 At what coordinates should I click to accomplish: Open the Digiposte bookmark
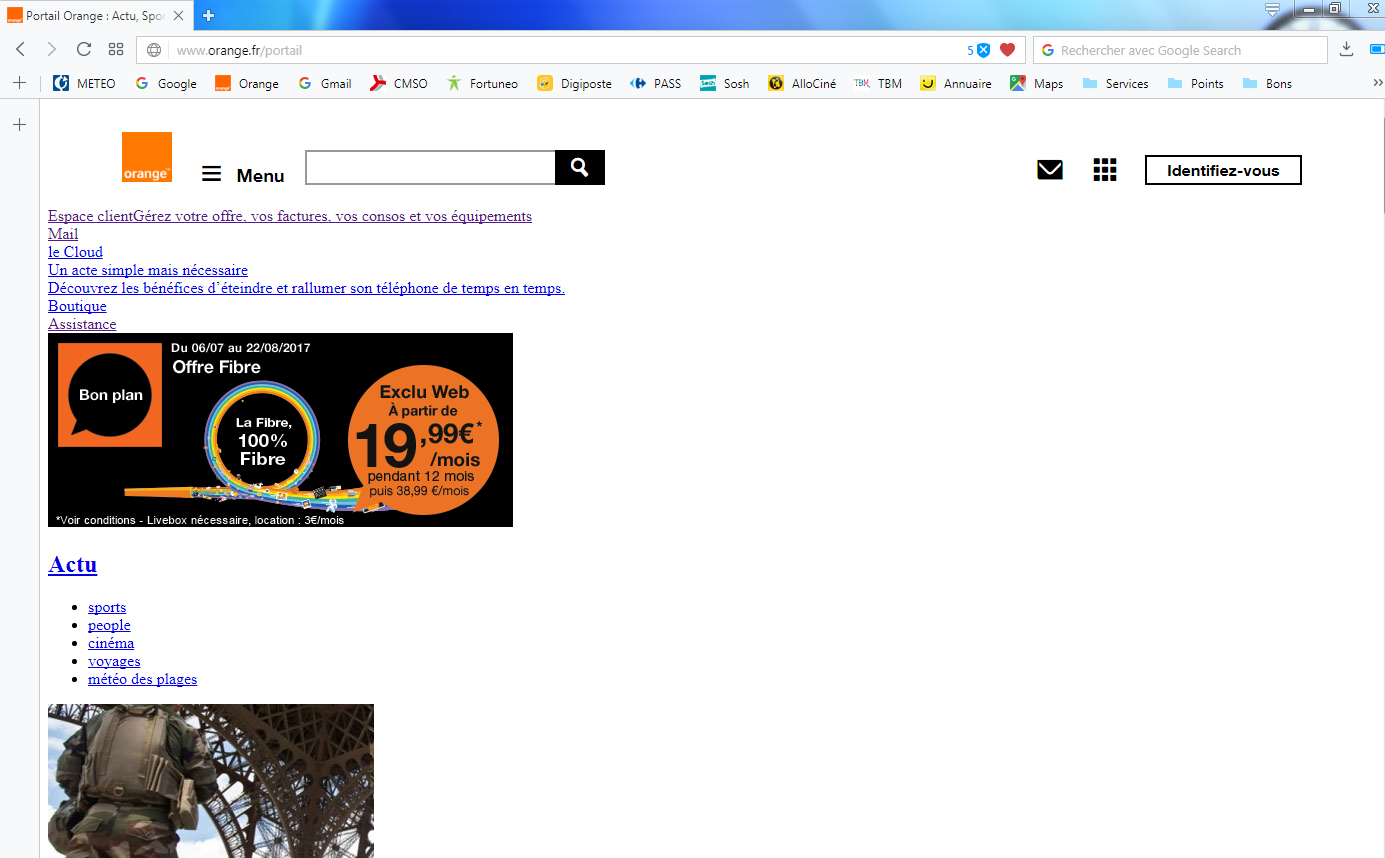574,84
